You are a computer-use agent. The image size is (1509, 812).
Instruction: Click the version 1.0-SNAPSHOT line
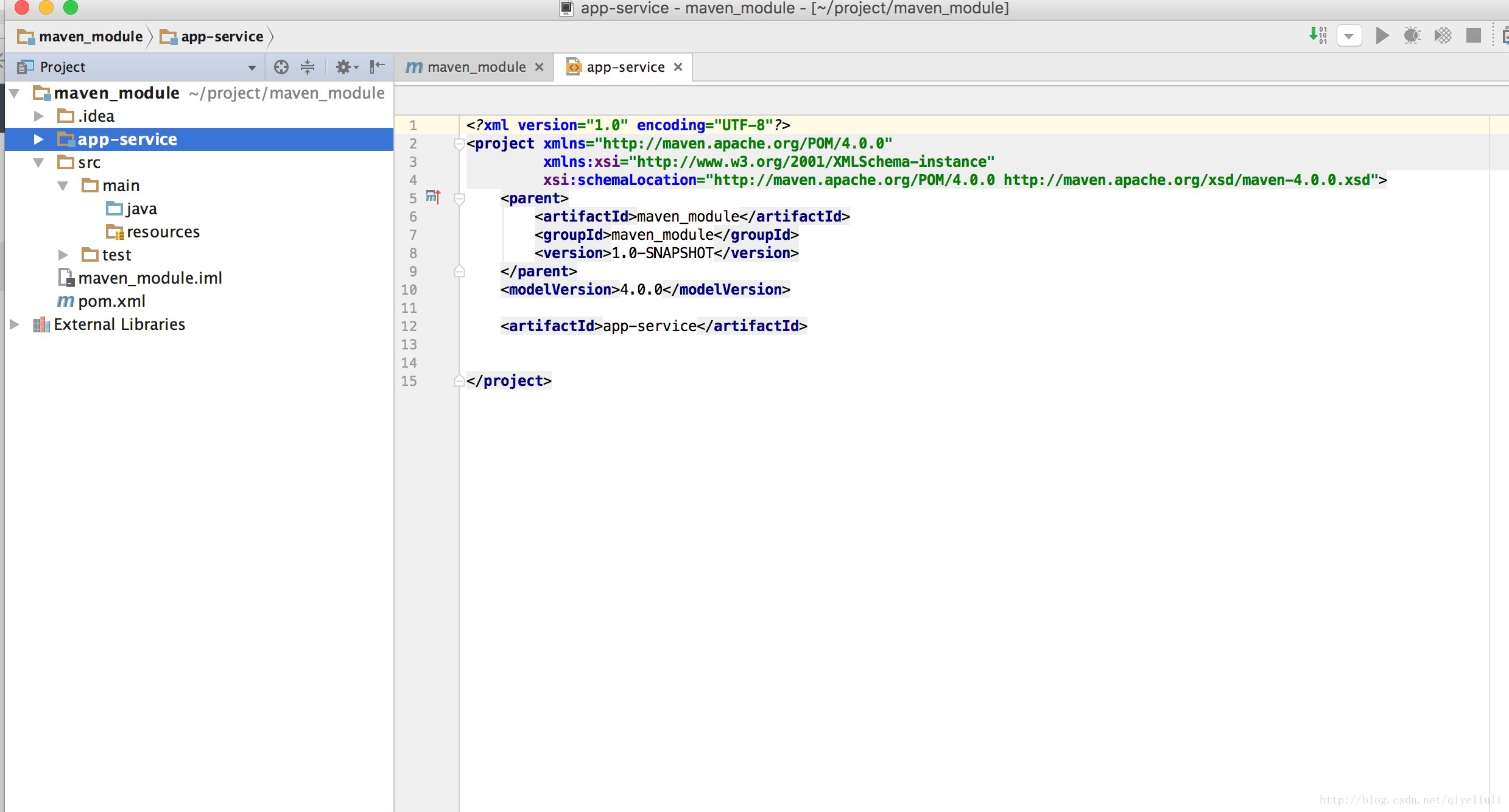[667, 253]
